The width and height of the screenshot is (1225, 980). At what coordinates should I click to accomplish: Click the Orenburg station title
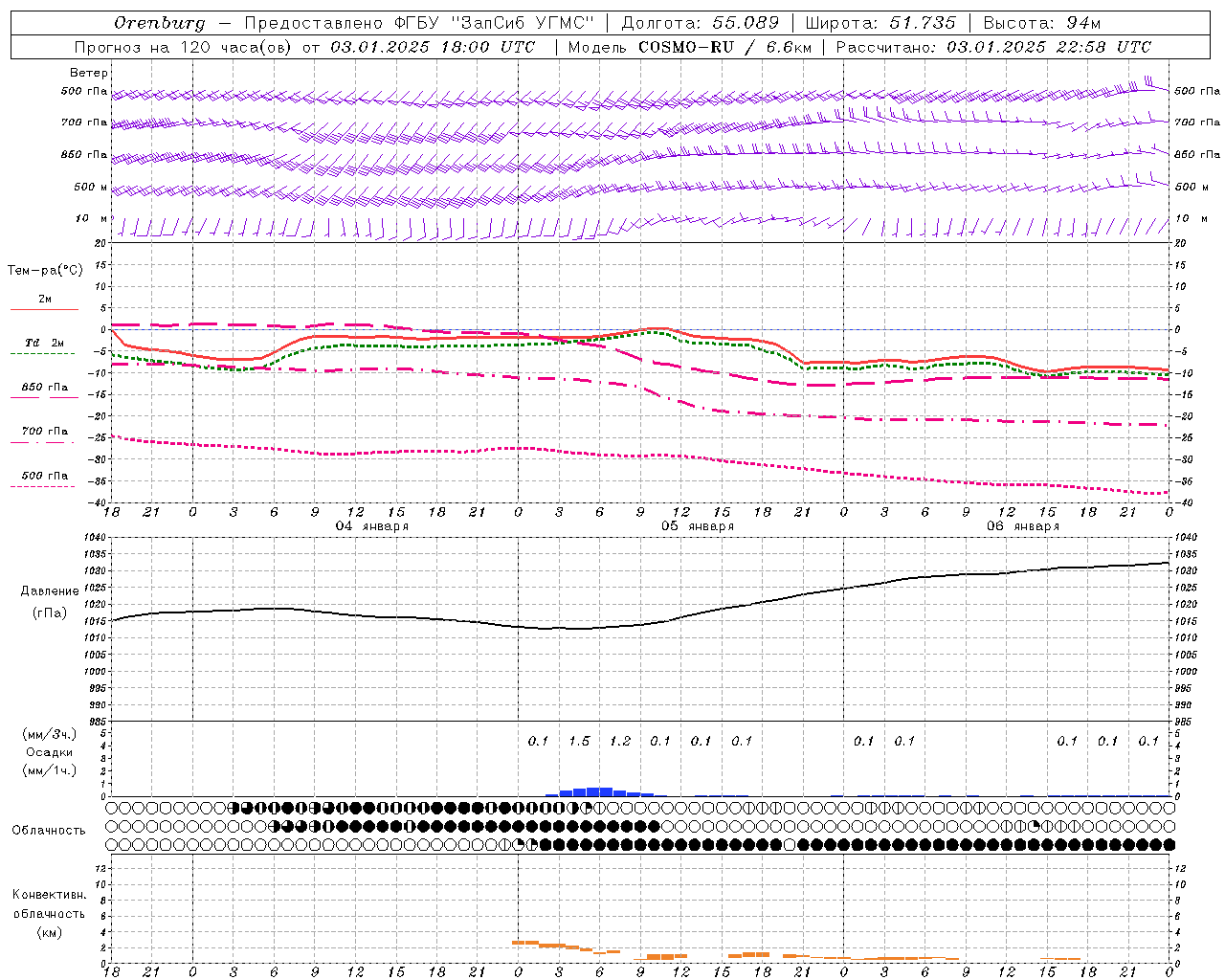click(159, 23)
